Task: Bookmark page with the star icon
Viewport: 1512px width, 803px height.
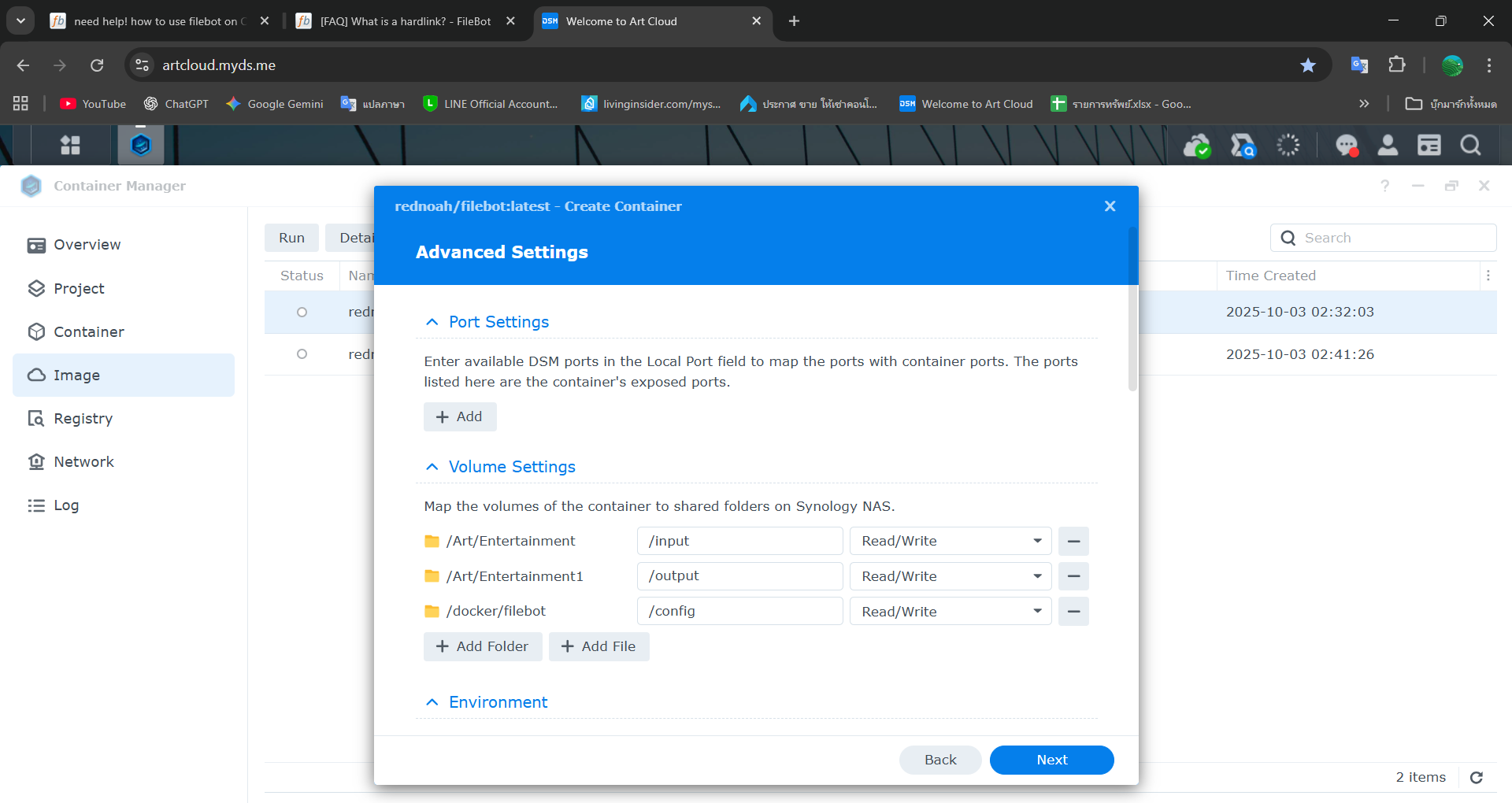Action: (x=1308, y=65)
